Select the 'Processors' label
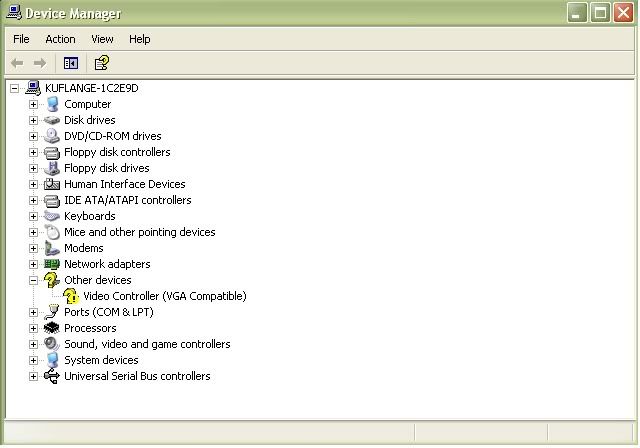Viewport: 640px width, 448px height. pyautogui.click(x=90, y=328)
